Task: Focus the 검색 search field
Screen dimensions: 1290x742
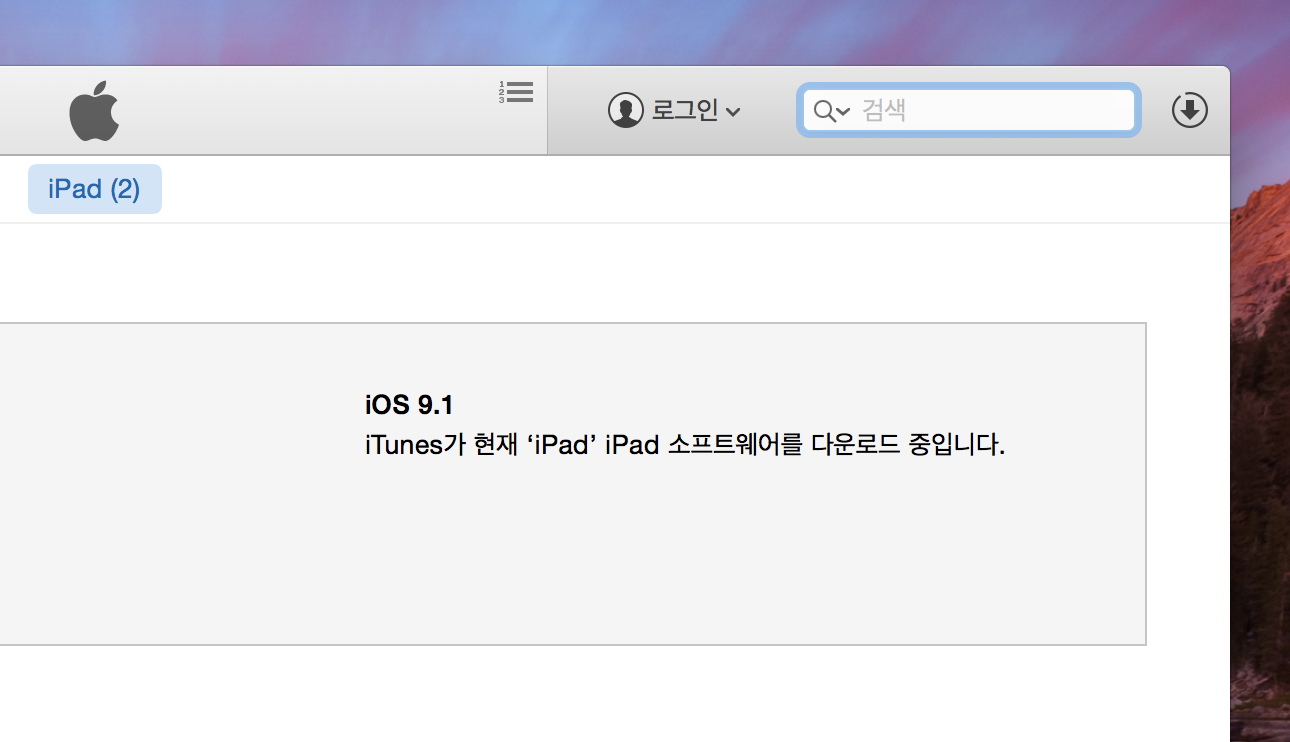Action: click(968, 110)
